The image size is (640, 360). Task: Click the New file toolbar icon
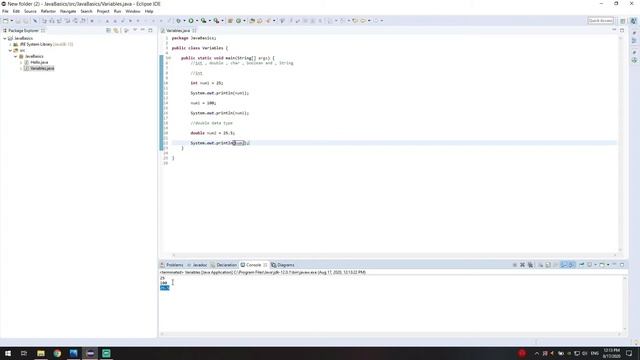pos(5,20)
